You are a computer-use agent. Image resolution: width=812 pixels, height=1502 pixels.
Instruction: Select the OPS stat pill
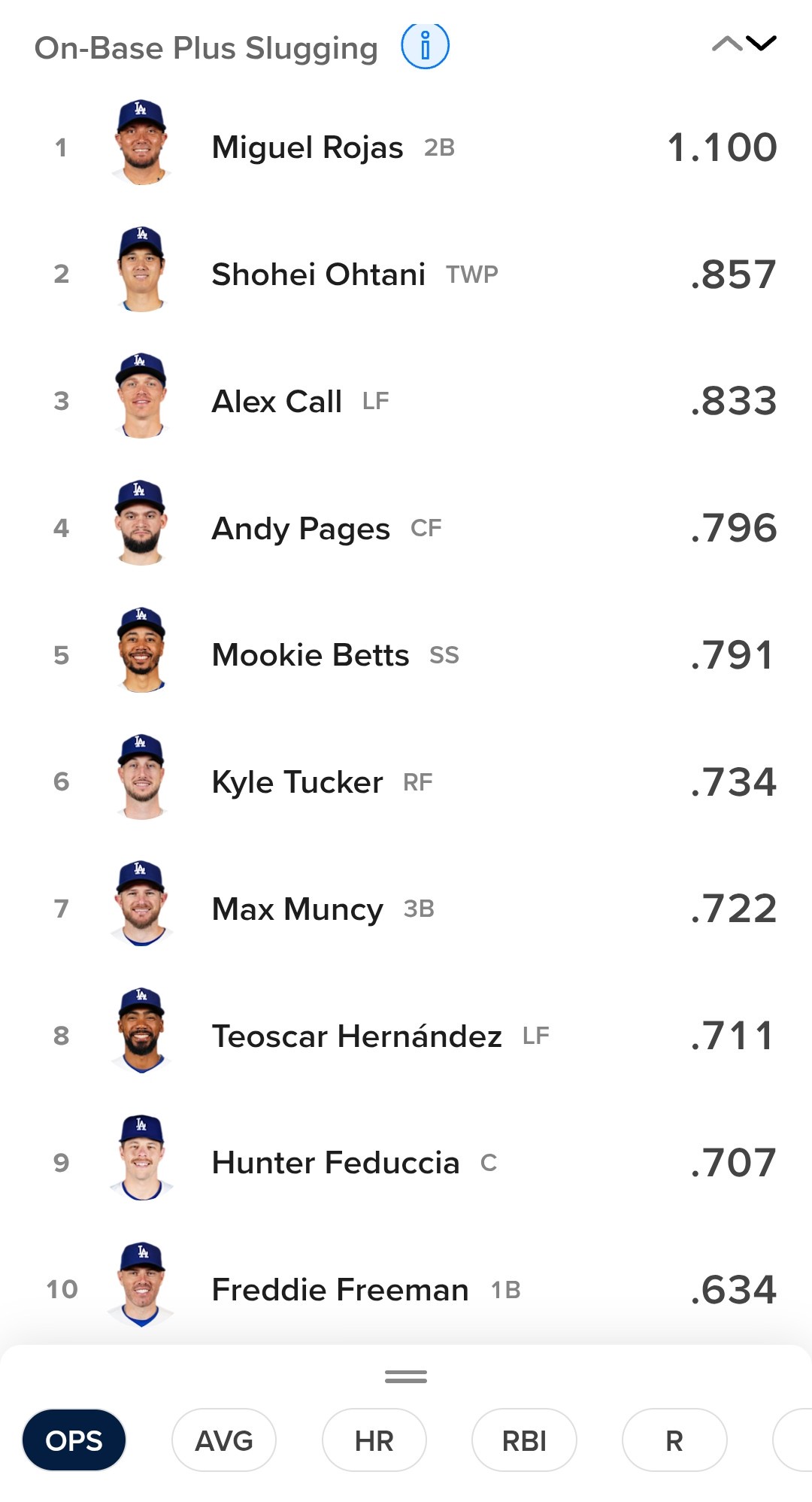coord(74,1440)
